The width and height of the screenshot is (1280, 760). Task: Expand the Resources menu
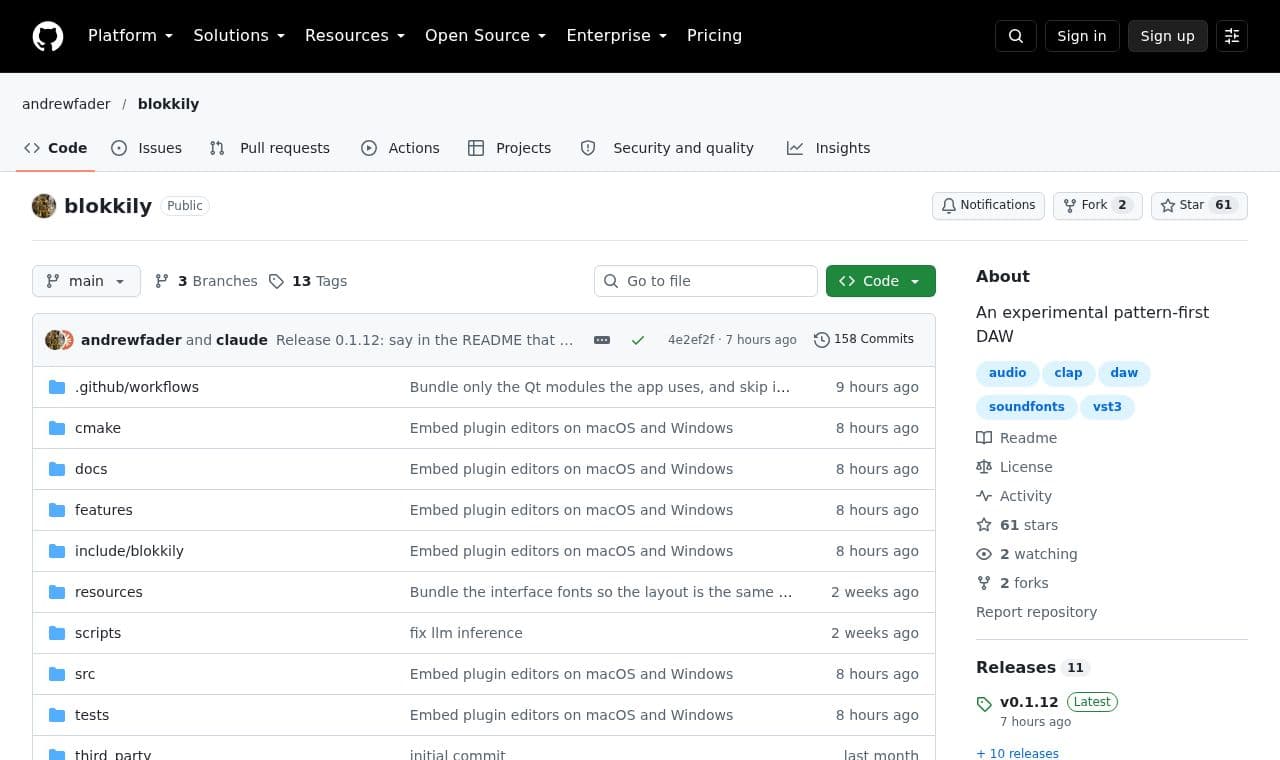(x=355, y=36)
